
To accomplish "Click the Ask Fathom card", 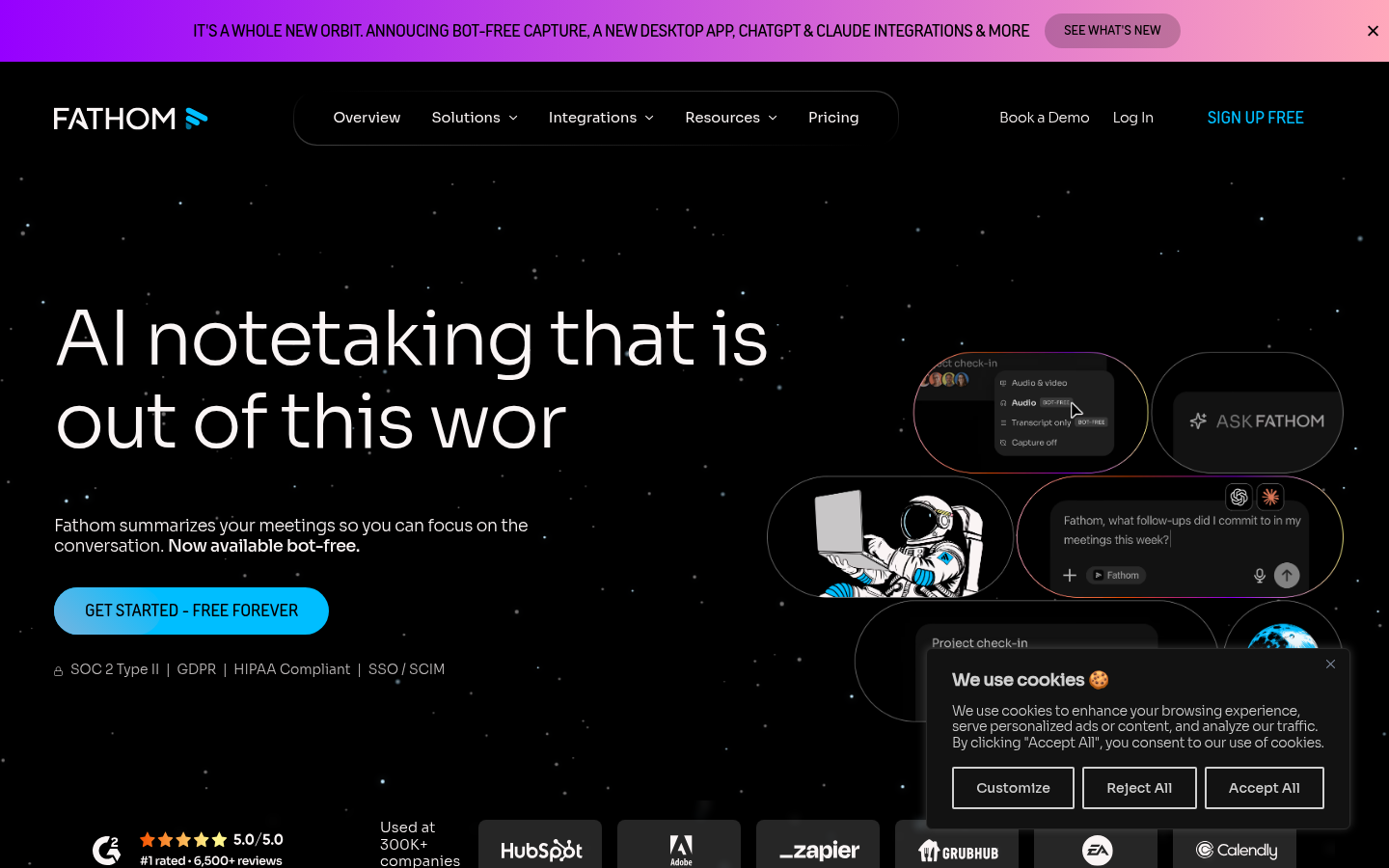I will pos(1247,413).
